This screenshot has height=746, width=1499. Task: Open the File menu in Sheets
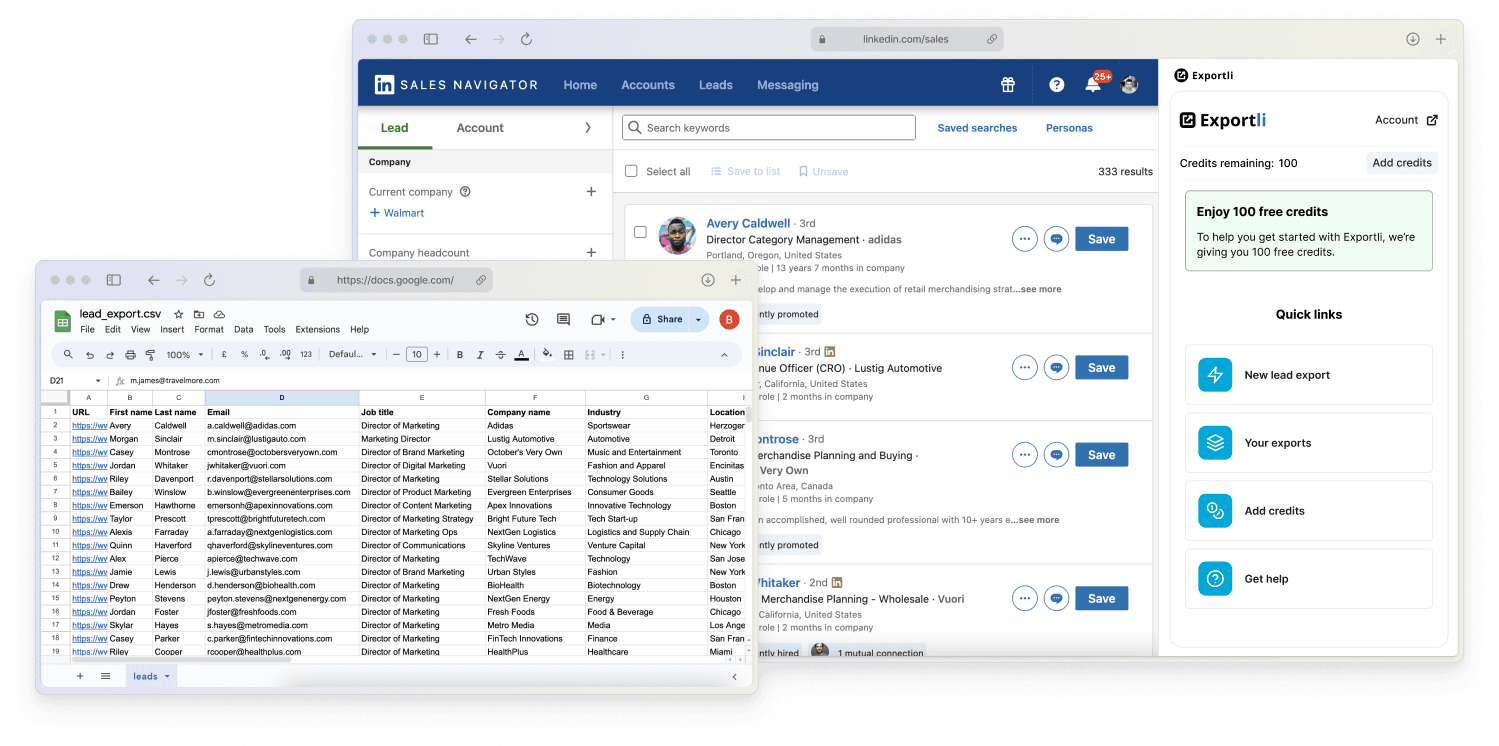point(87,329)
